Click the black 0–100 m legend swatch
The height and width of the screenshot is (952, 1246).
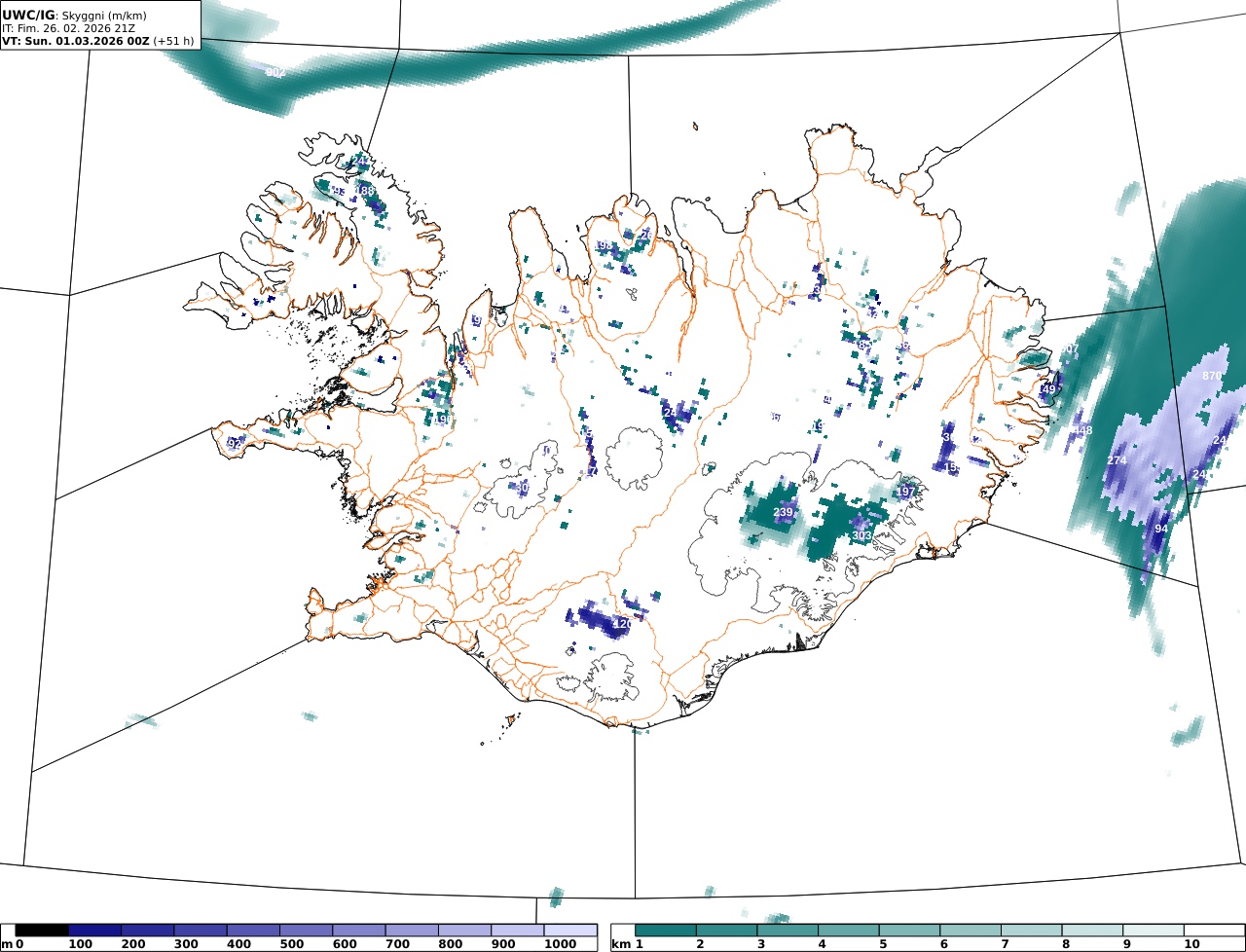tap(42, 931)
